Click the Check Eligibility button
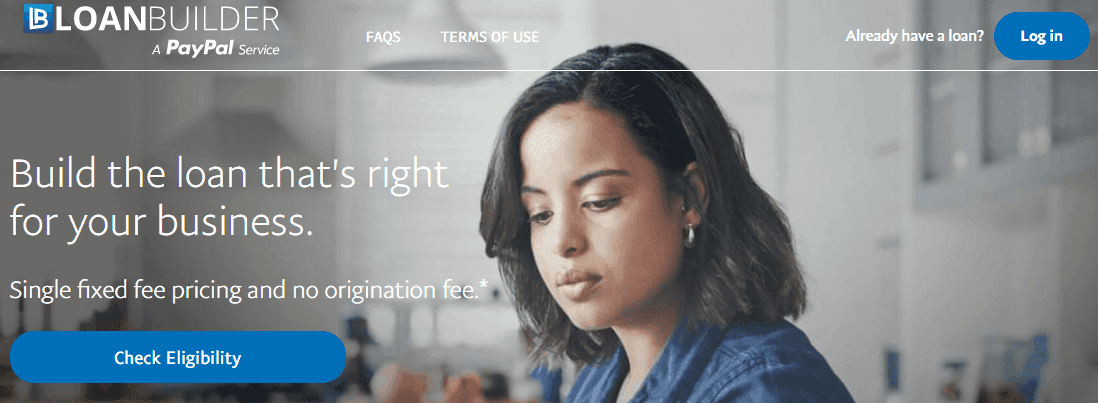This screenshot has height=403, width=1098. [178, 358]
